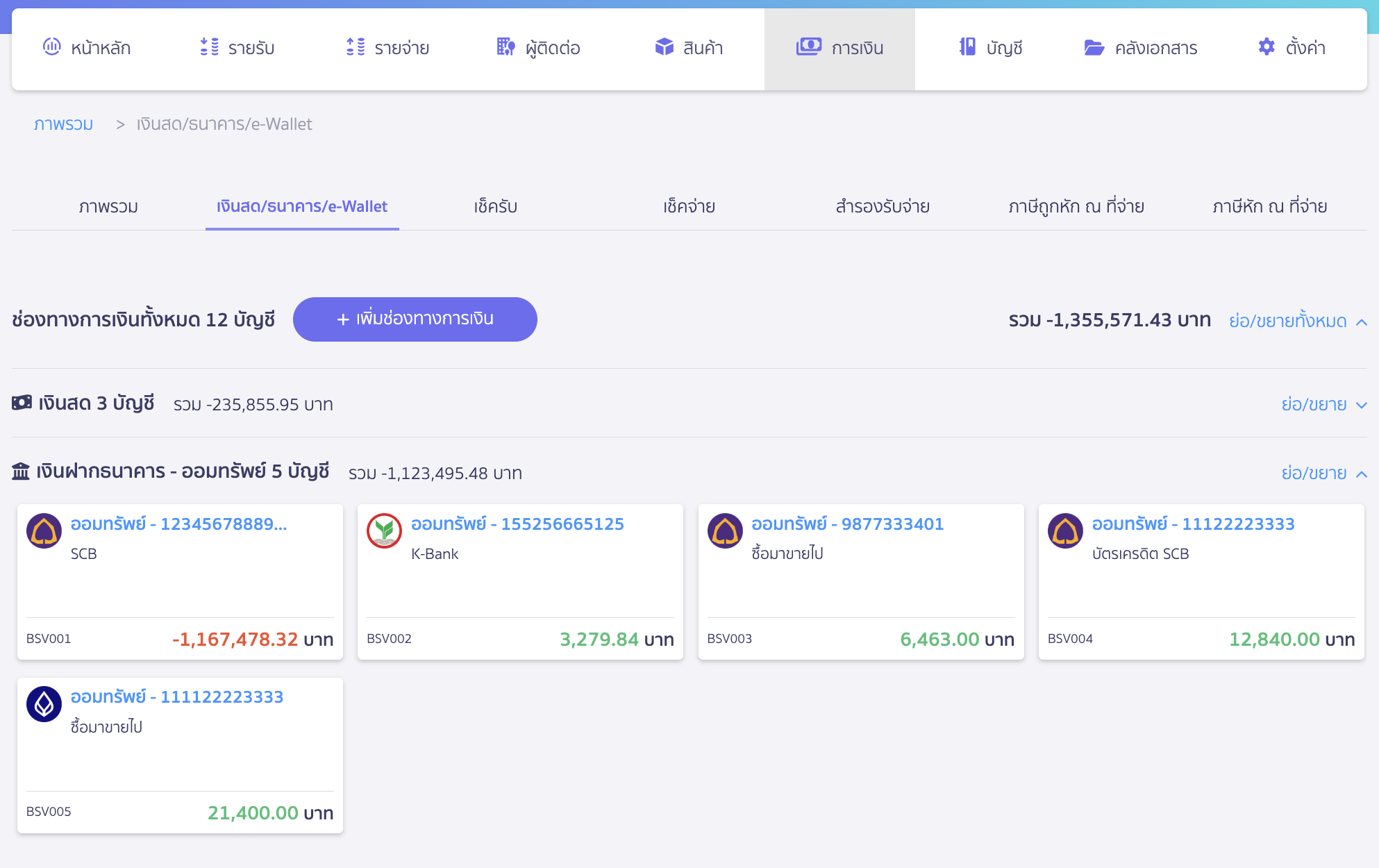
Task: Click the bank logo on the BSV005 card
Action: pyautogui.click(x=44, y=704)
